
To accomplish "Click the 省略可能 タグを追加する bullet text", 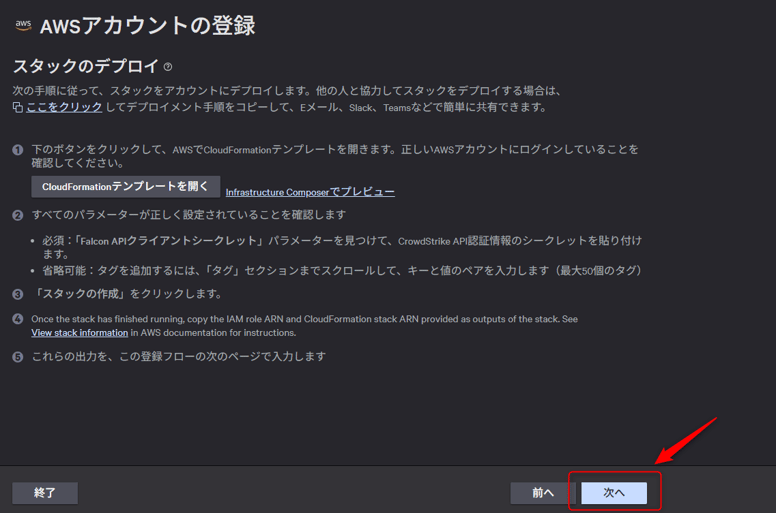I will pos(342,271).
